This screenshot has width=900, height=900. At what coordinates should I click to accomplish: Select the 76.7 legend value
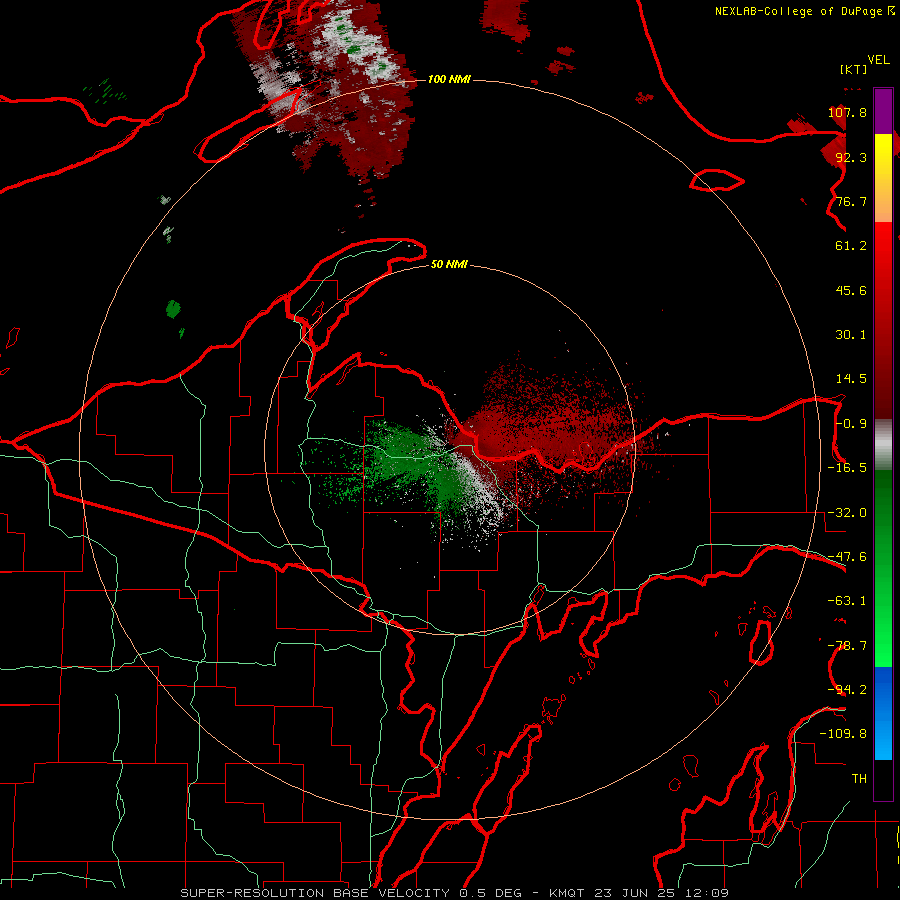point(851,201)
